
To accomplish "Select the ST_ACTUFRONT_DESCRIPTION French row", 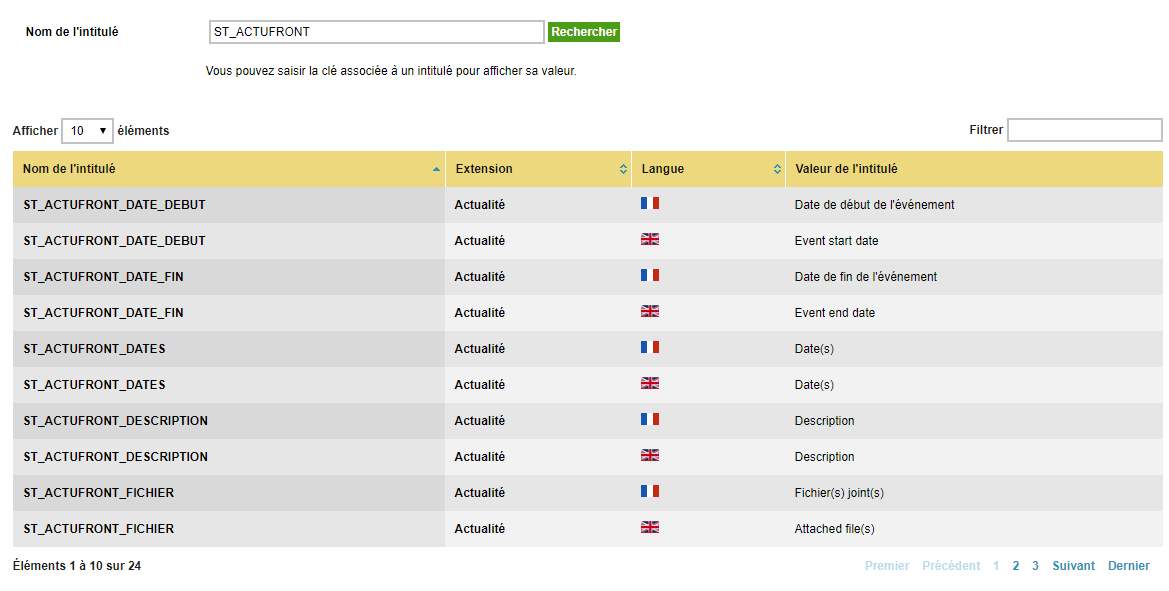I will pos(587,420).
